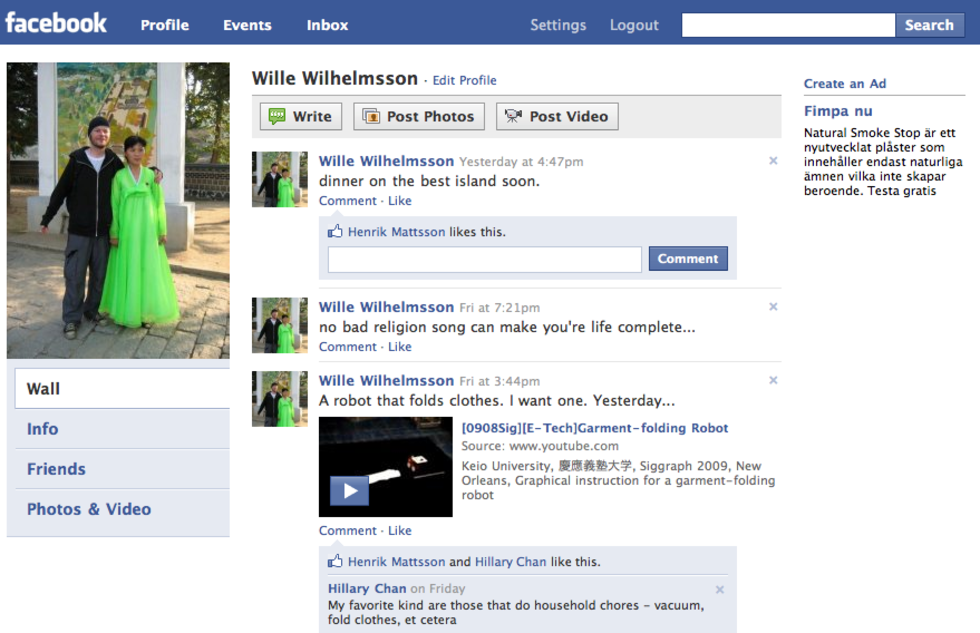Remove the 'bad religion song' post
This screenshot has width=980, height=633.
pyautogui.click(x=773, y=307)
